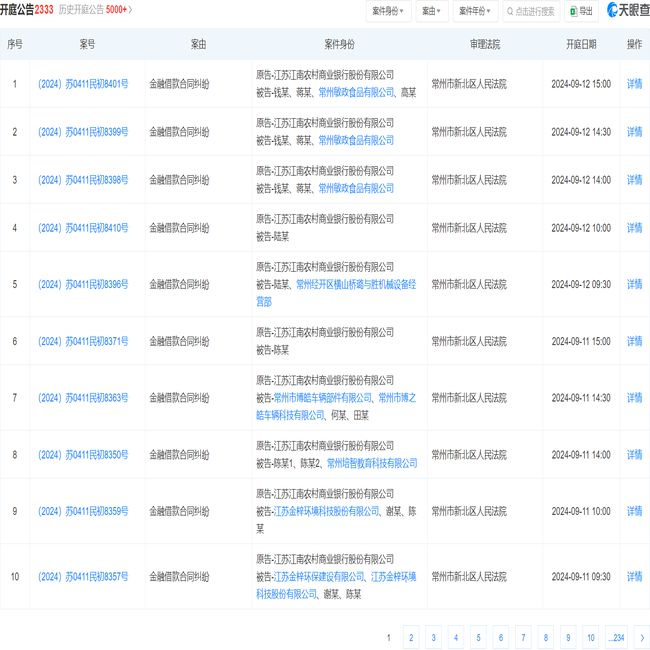
Task: Go to page 2
Action: click(x=411, y=638)
